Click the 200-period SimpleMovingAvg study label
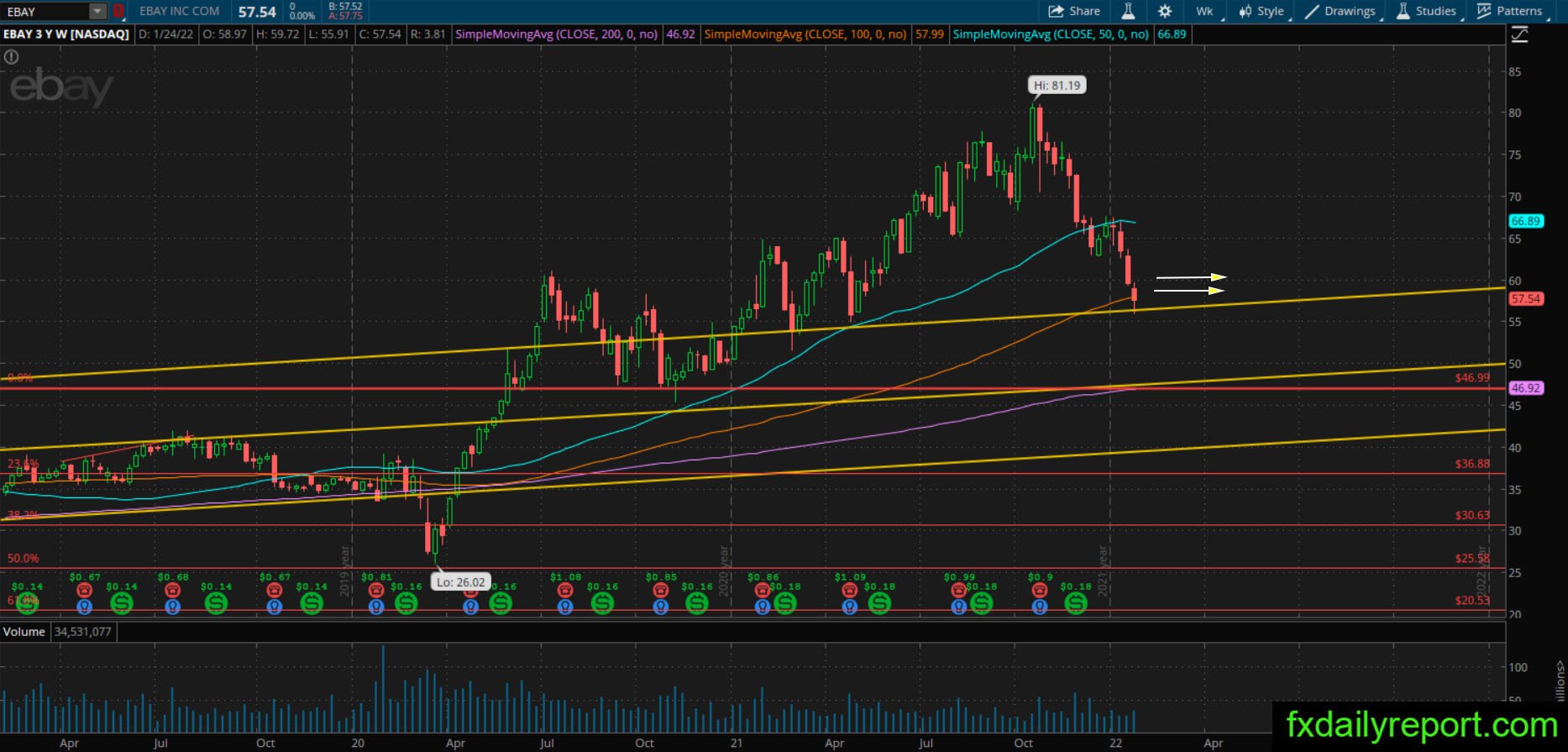The width and height of the screenshot is (1568, 752). click(x=557, y=34)
